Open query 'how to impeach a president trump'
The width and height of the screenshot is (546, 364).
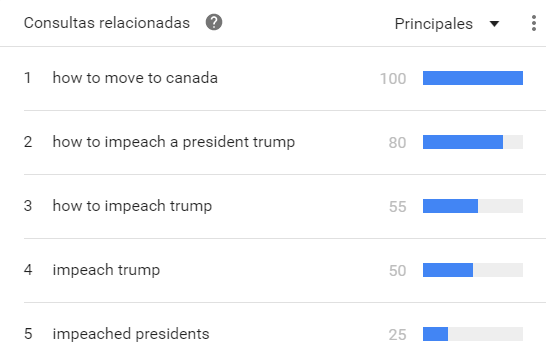[174, 142]
